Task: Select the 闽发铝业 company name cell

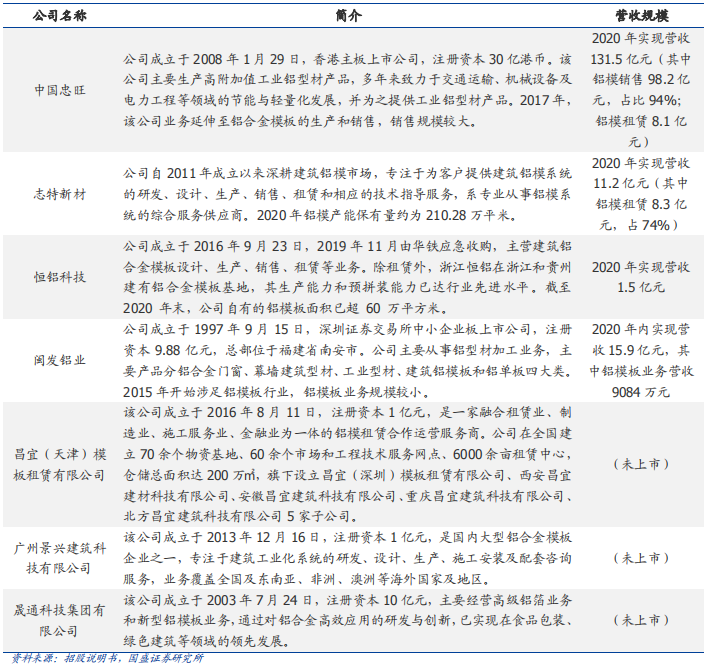Action: pyautogui.click(x=59, y=360)
